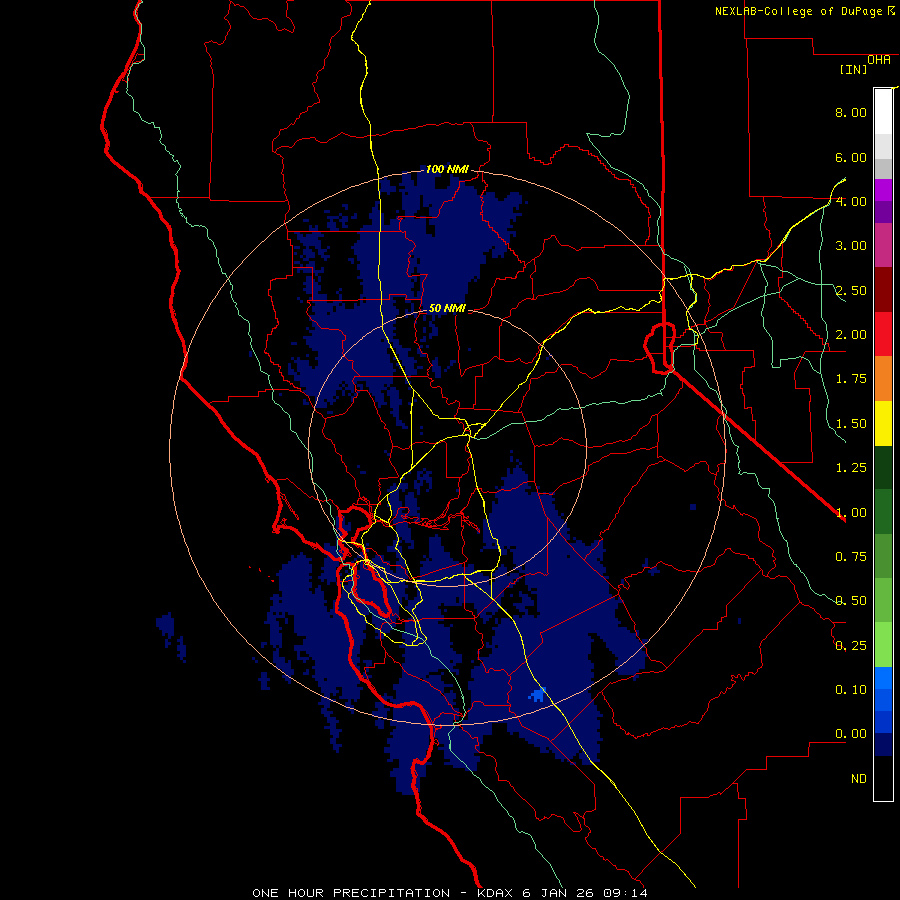Select the yellow swatch beside 1.50

tap(883, 423)
